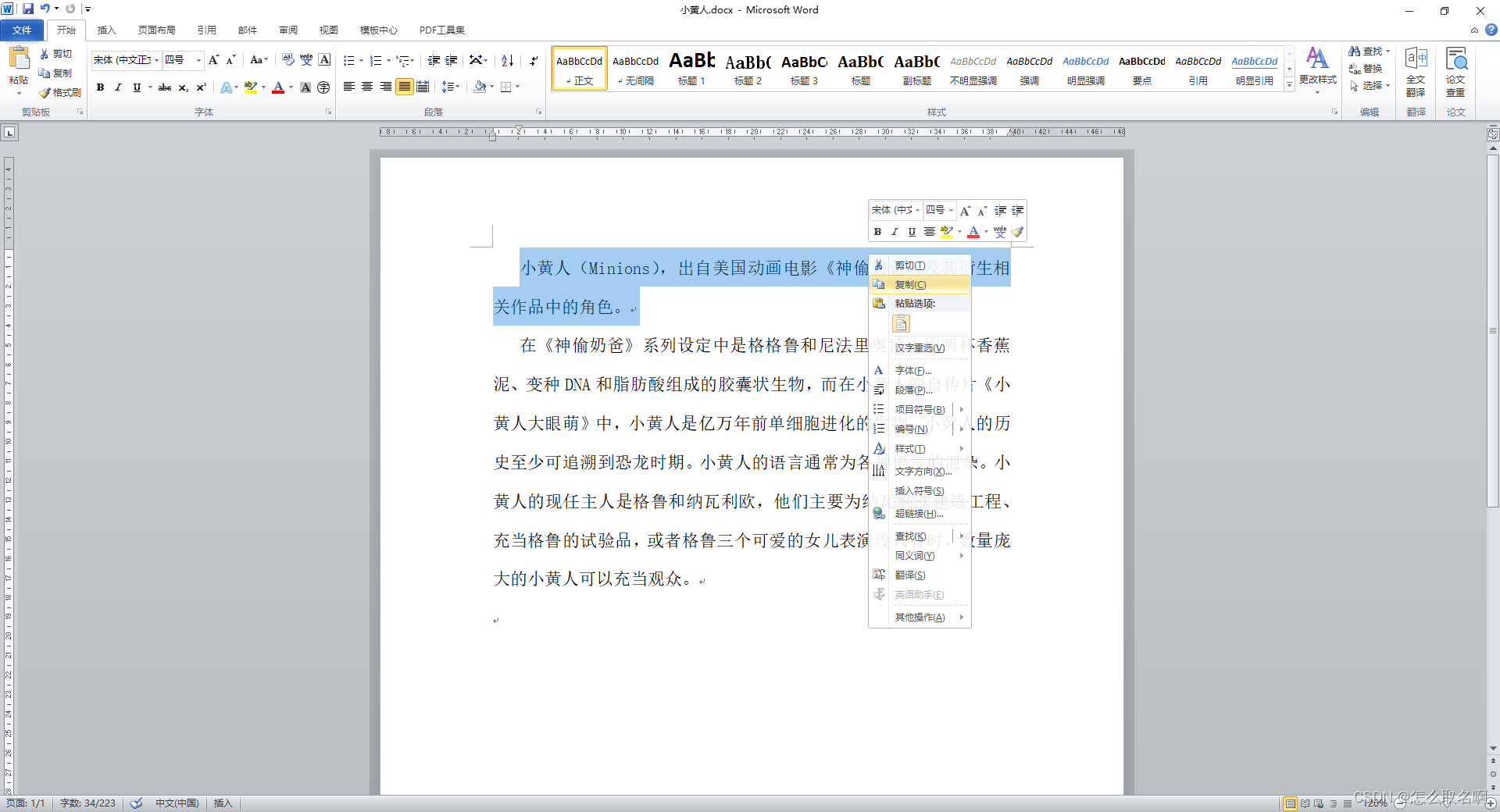Viewport: 1500px width, 812px height.
Task: Toggle Underline in the mini toolbar
Action: tap(912, 232)
